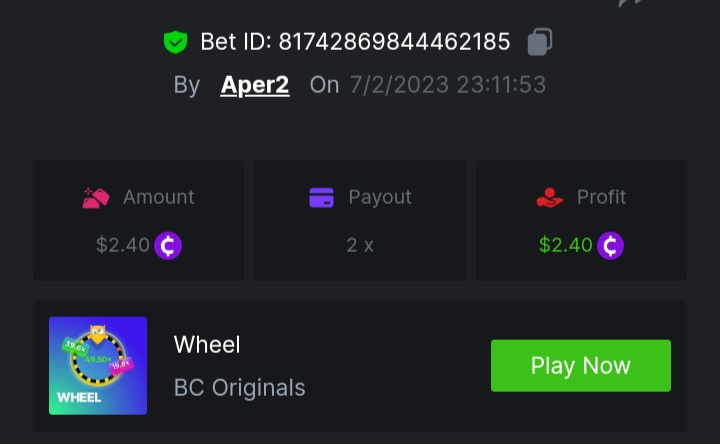Copy the Bet ID using copy icon
720x444 pixels.
click(539, 42)
